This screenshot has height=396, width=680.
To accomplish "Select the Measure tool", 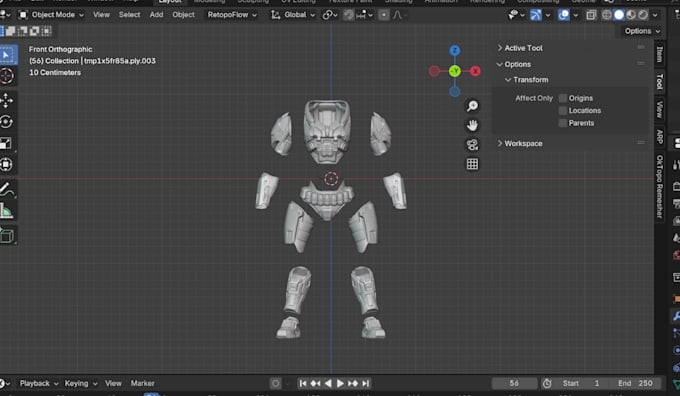I will coord(7,210).
